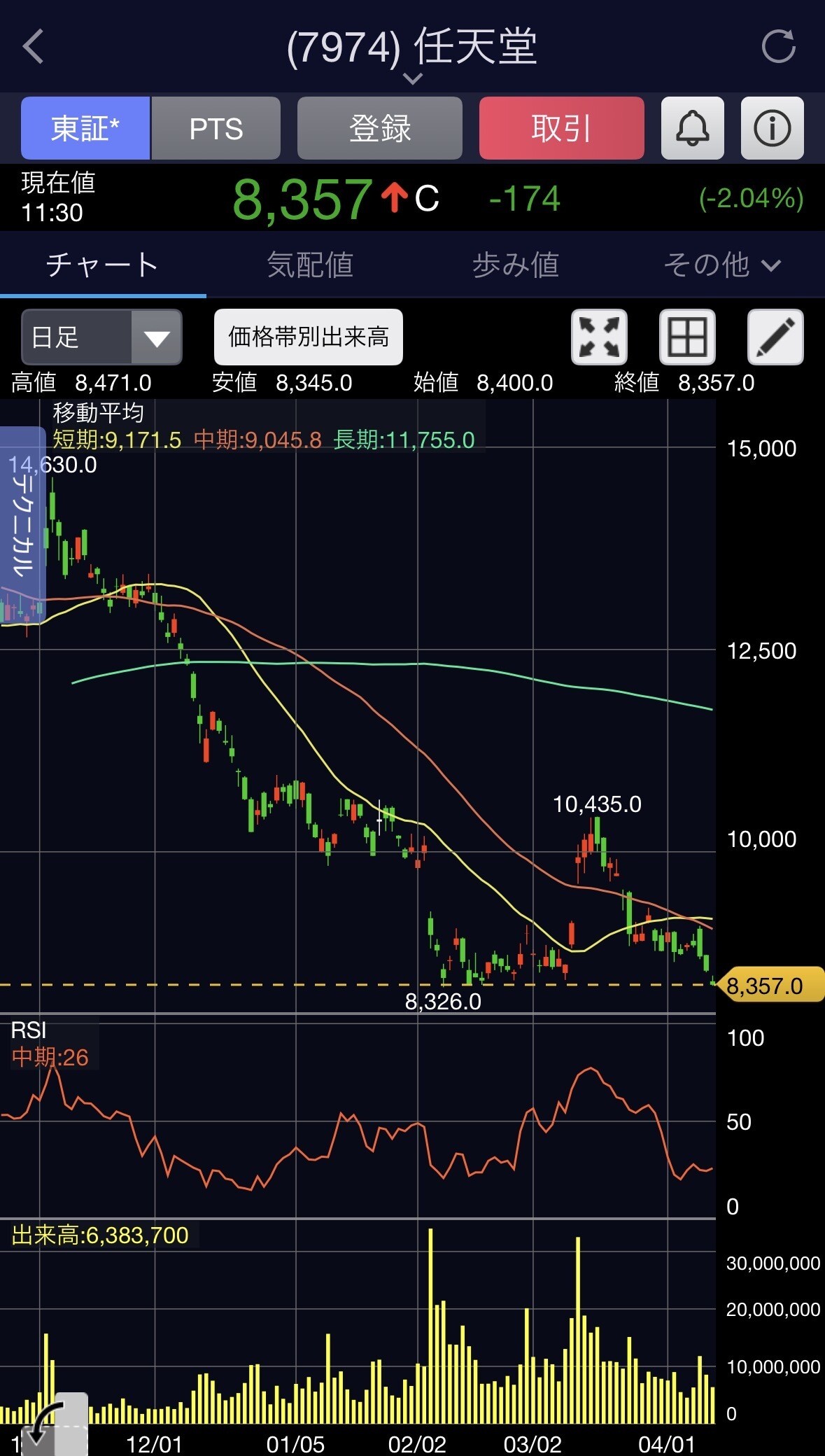Tap the (7974) 任天堂 title

[412, 48]
